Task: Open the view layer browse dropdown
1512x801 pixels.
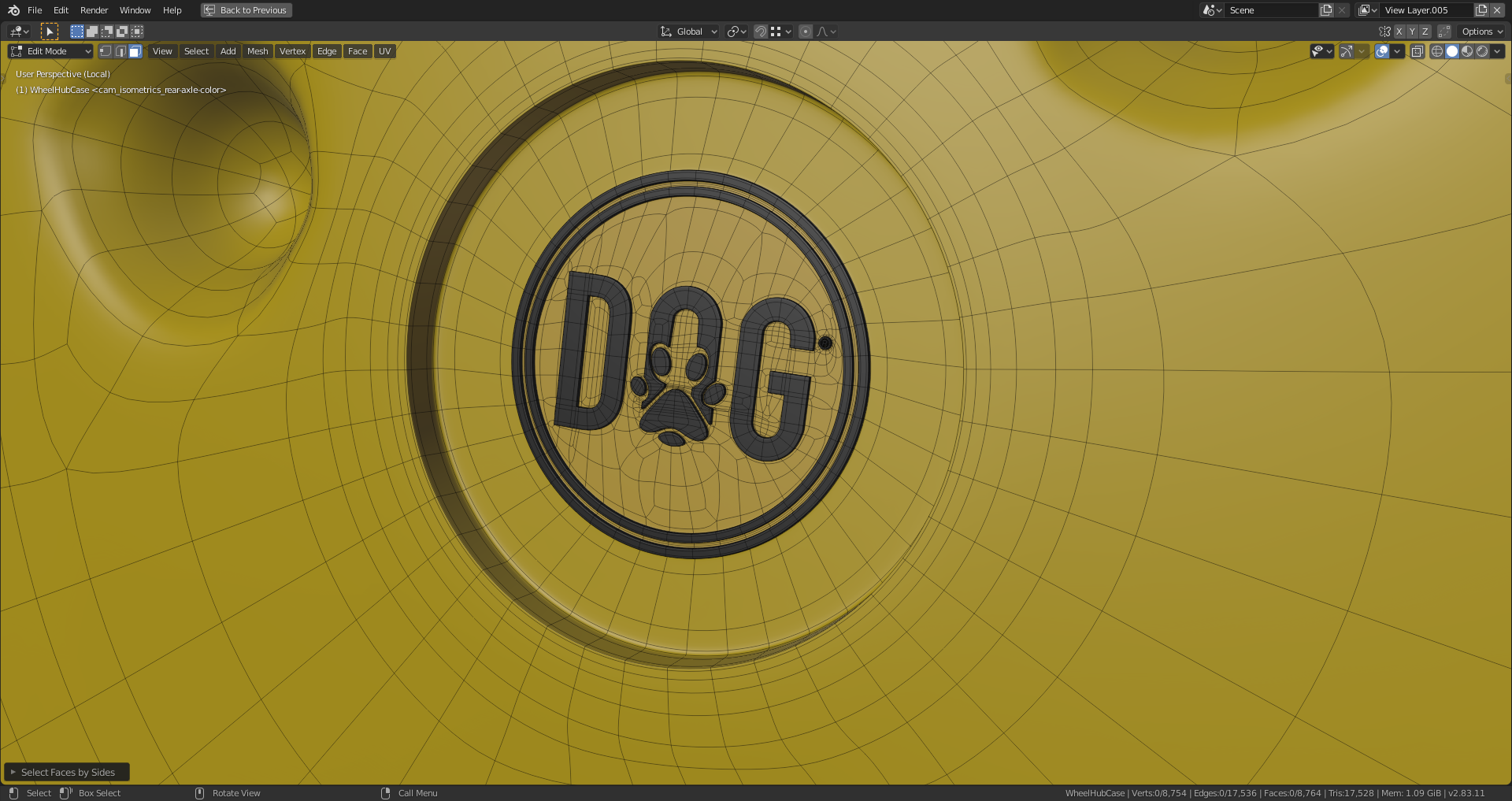Action: (1368, 10)
